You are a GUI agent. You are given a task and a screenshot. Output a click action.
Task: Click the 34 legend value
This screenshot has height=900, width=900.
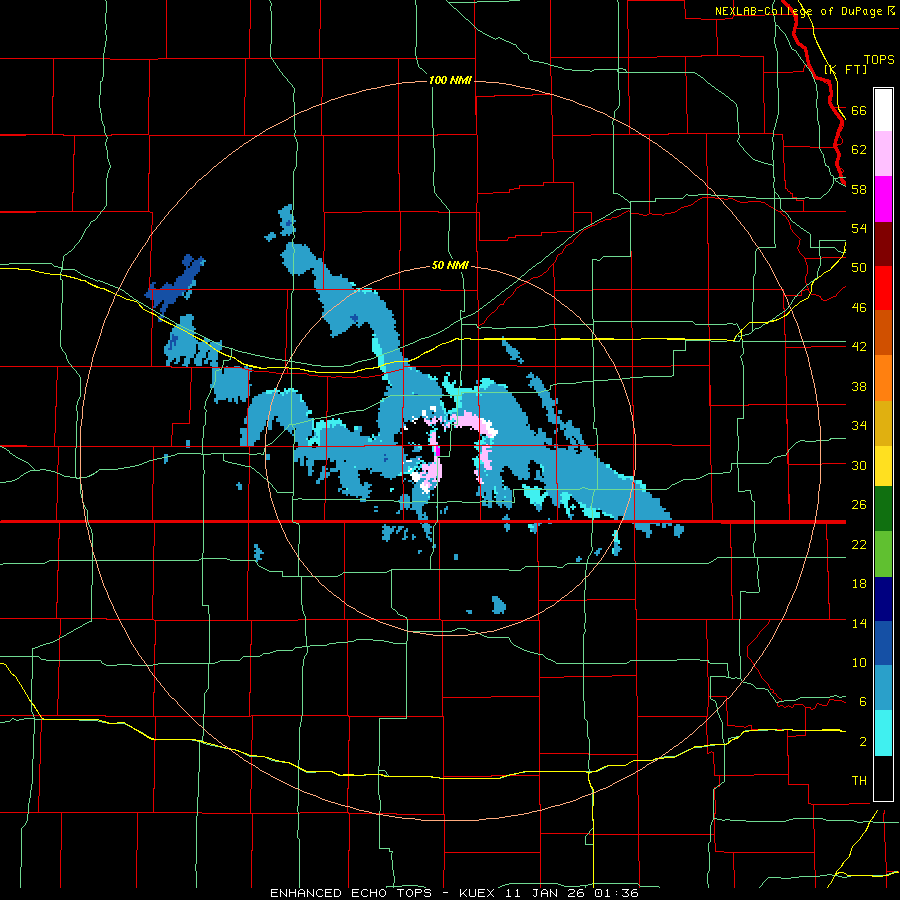(x=859, y=426)
